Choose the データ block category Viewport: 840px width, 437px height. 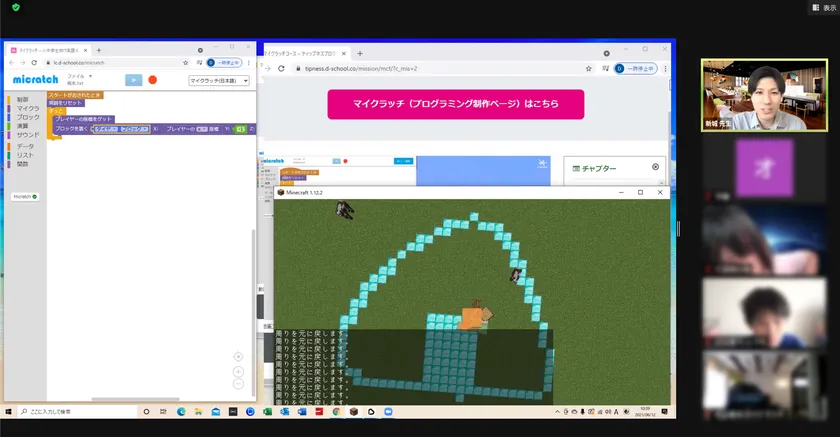click(25, 146)
